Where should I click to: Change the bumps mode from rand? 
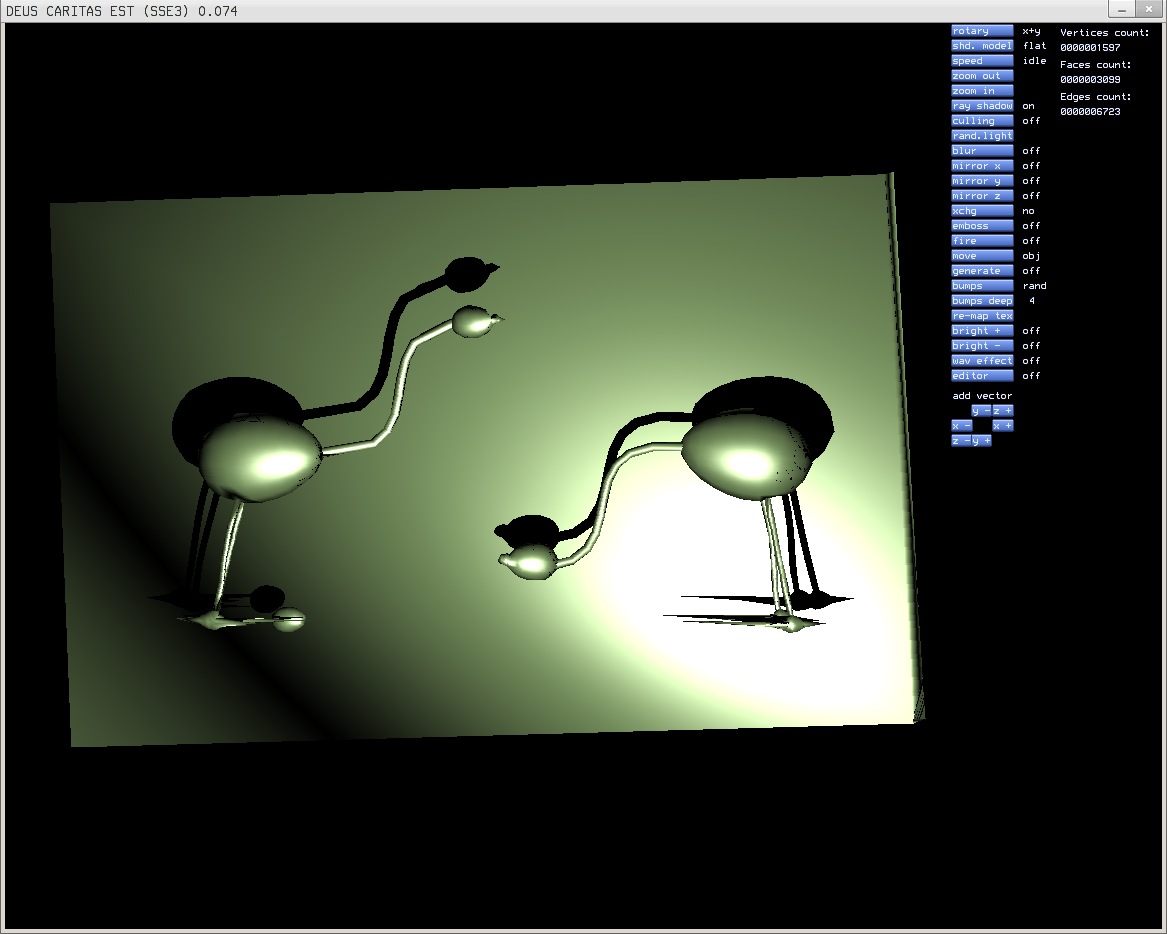(x=980, y=285)
